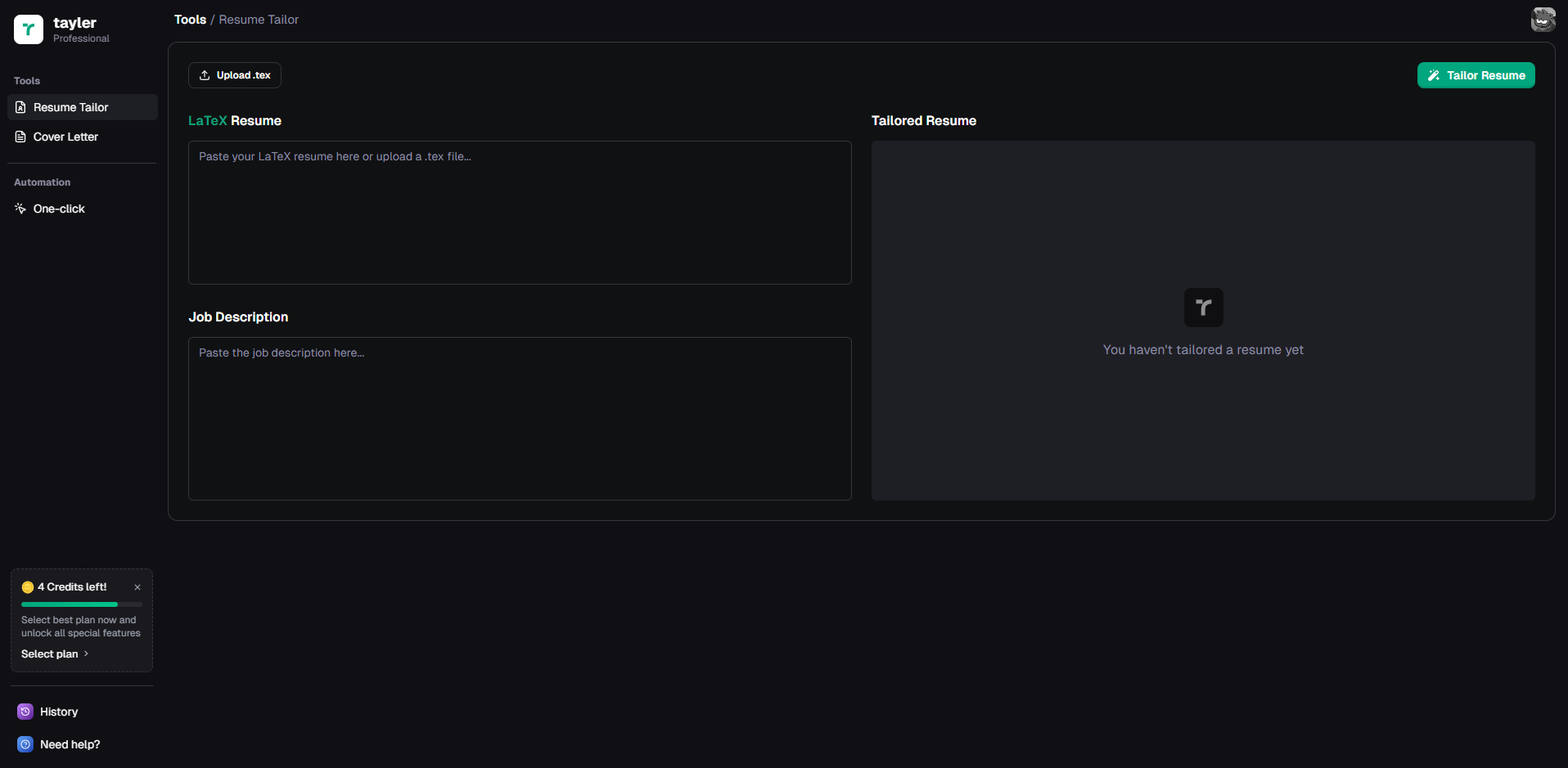The height and width of the screenshot is (768, 1568).
Task: Expand Select plan via chevron arrow
Action: coord(86,653)
